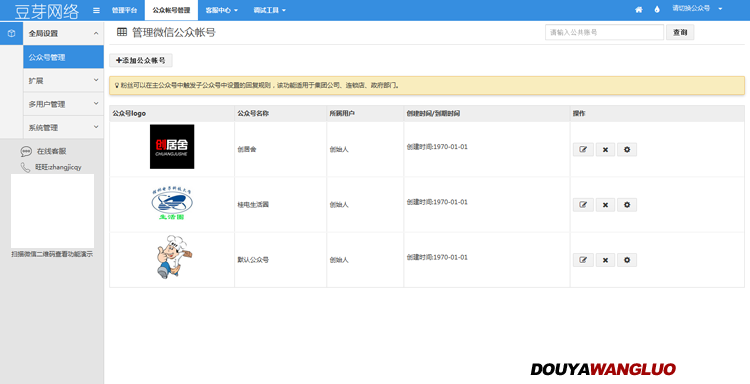Open the 调试工具 dropdown menu
The width and height of the screenshot is (750, 384).
pos(269,10)
